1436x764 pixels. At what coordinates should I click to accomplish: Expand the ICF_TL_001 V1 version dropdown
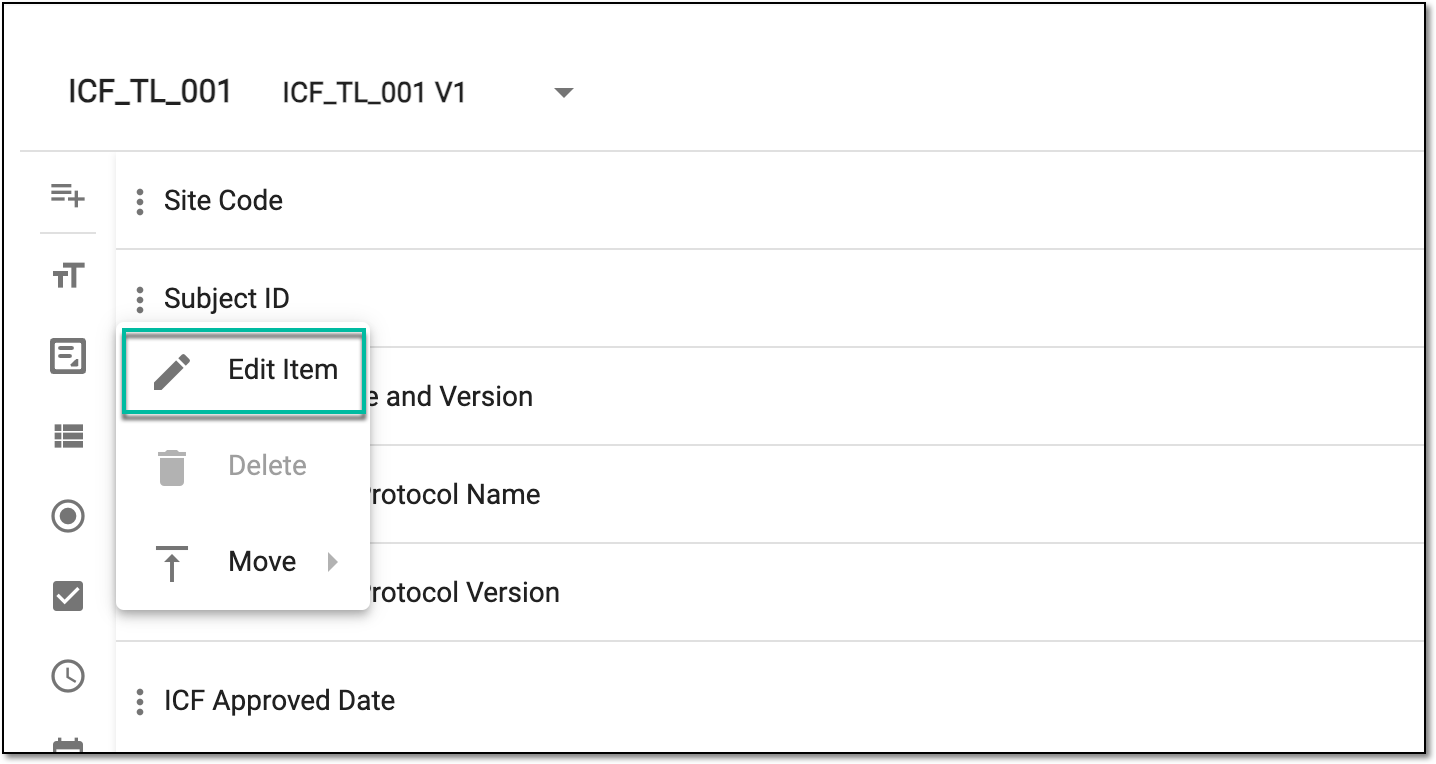[563, 93]
